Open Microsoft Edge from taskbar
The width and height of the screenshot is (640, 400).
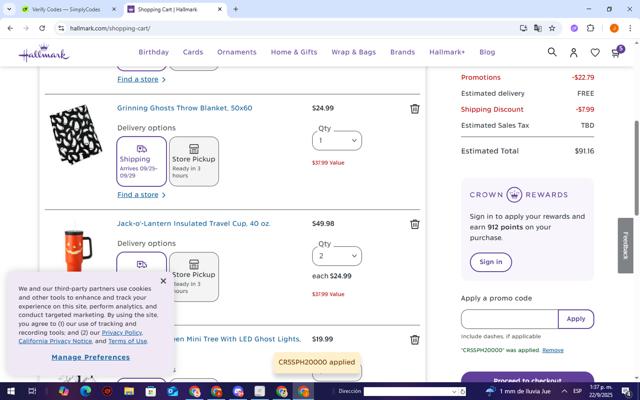pos(86,391)
